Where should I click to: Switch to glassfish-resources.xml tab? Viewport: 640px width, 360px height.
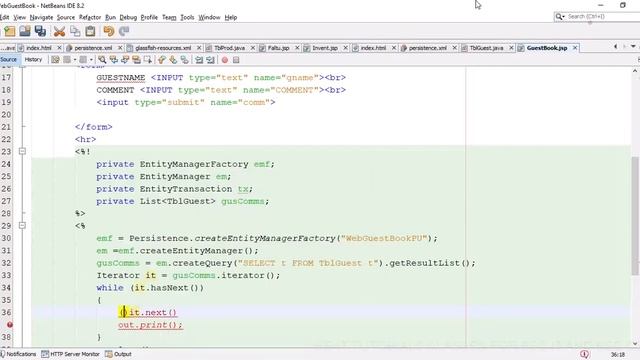(x=163, y=48)
